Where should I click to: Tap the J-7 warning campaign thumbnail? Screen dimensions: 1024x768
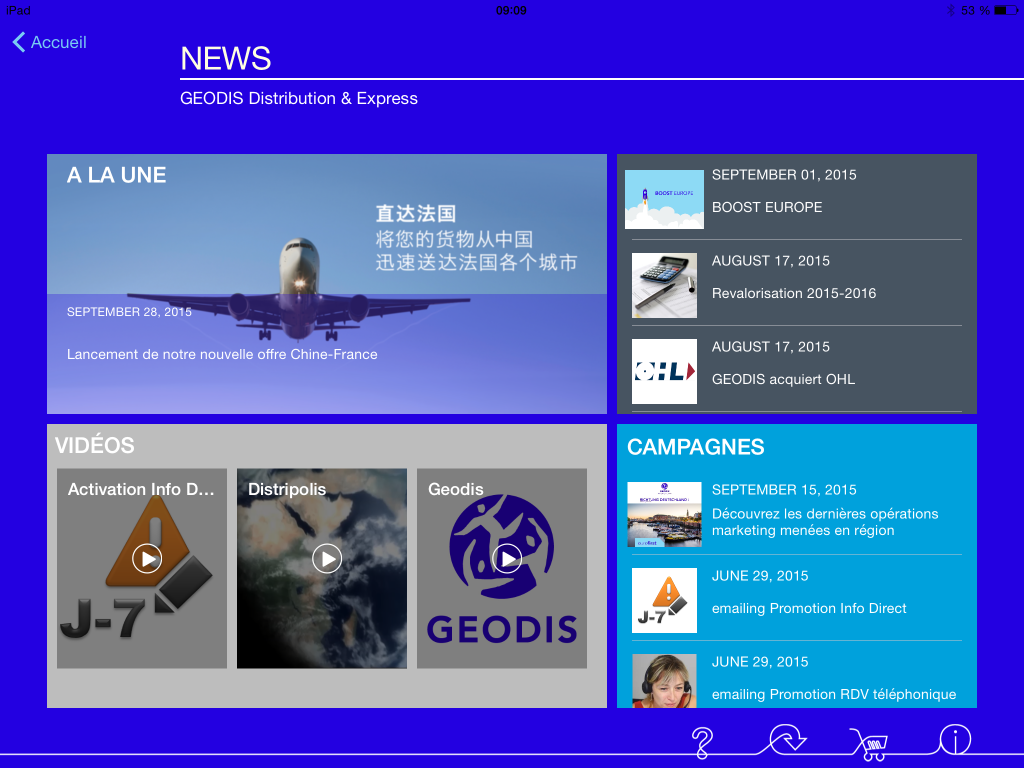tap(664, 600)
